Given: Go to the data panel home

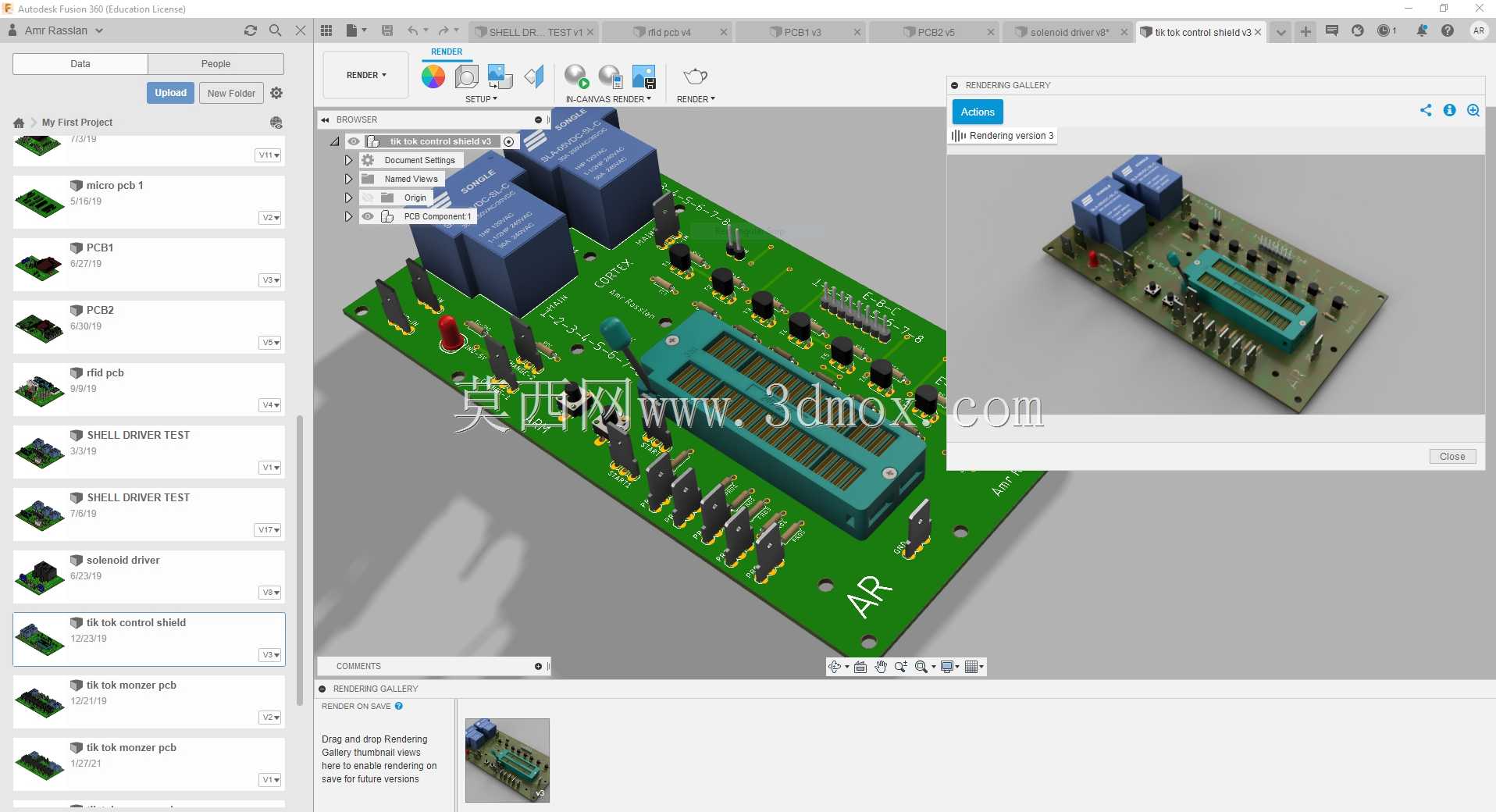Looking at the screenshot, I should tap(19, 123).
